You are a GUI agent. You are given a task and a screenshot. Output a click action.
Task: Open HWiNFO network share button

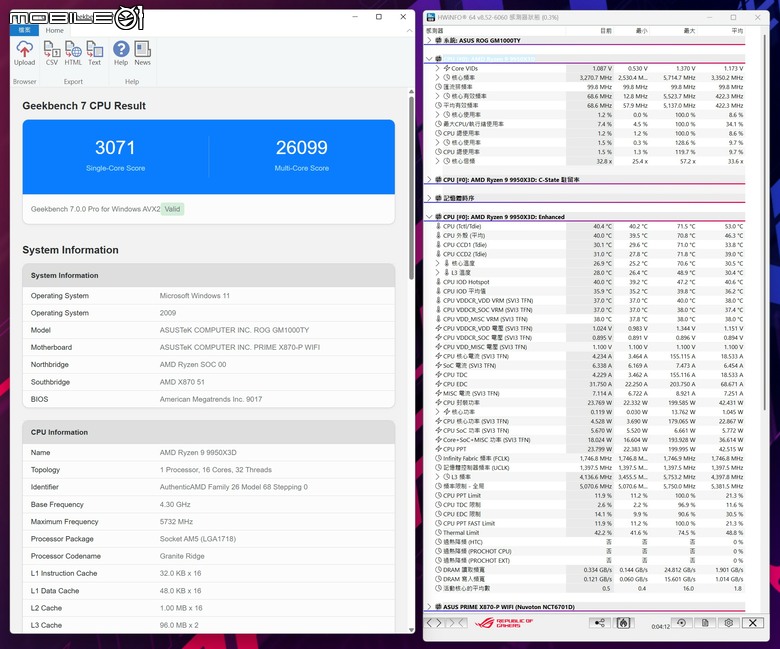pyautogui.click(x=599, y=623)
